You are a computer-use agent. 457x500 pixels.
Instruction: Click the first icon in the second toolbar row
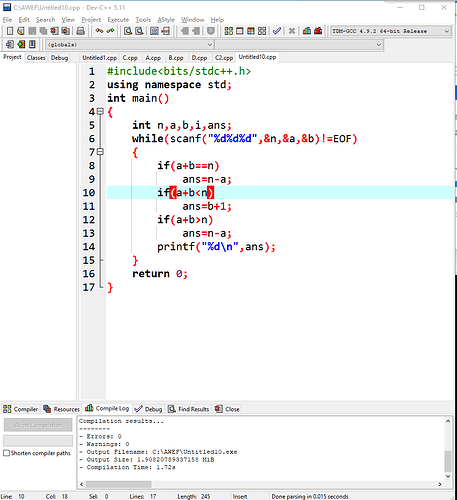point(10,44)
